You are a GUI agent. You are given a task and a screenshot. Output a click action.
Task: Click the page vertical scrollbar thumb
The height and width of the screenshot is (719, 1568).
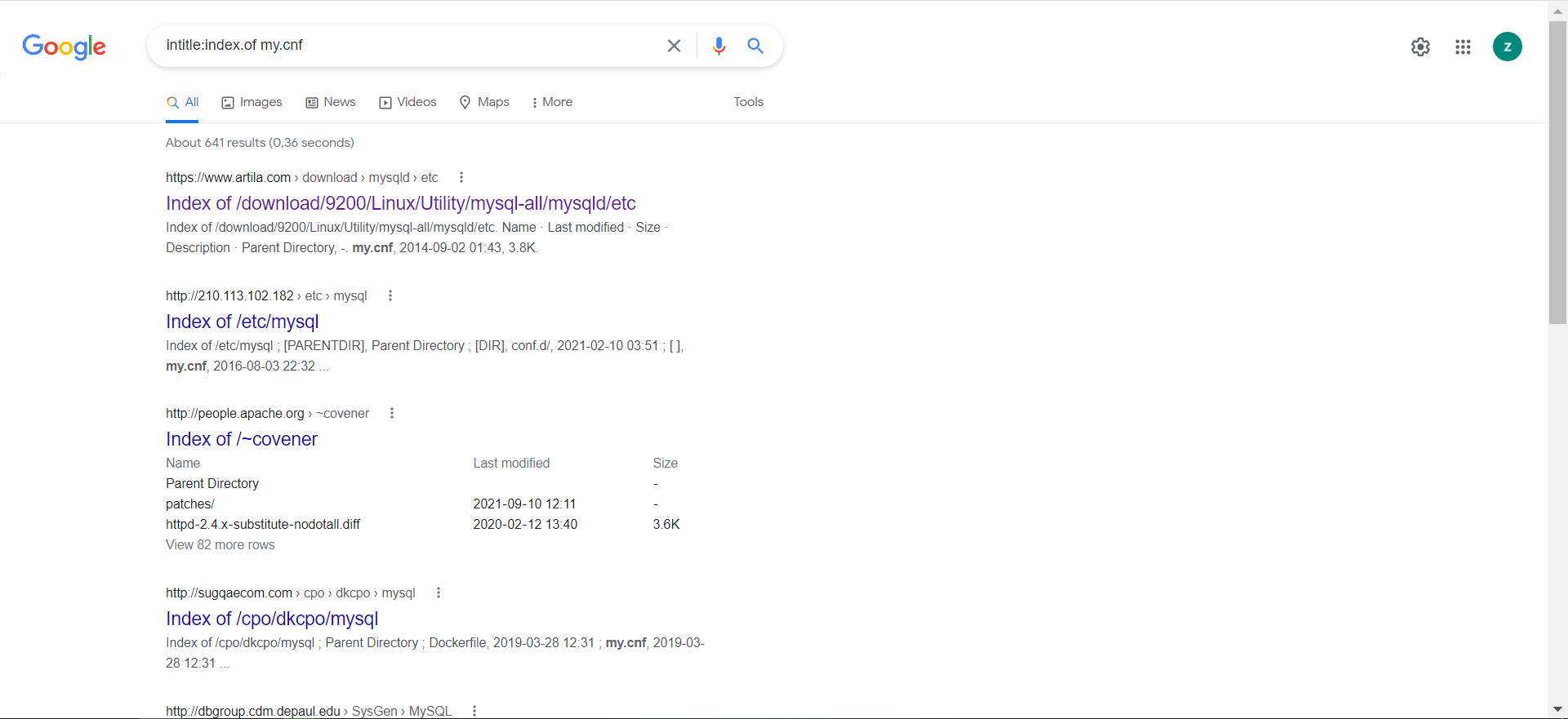1557,172
